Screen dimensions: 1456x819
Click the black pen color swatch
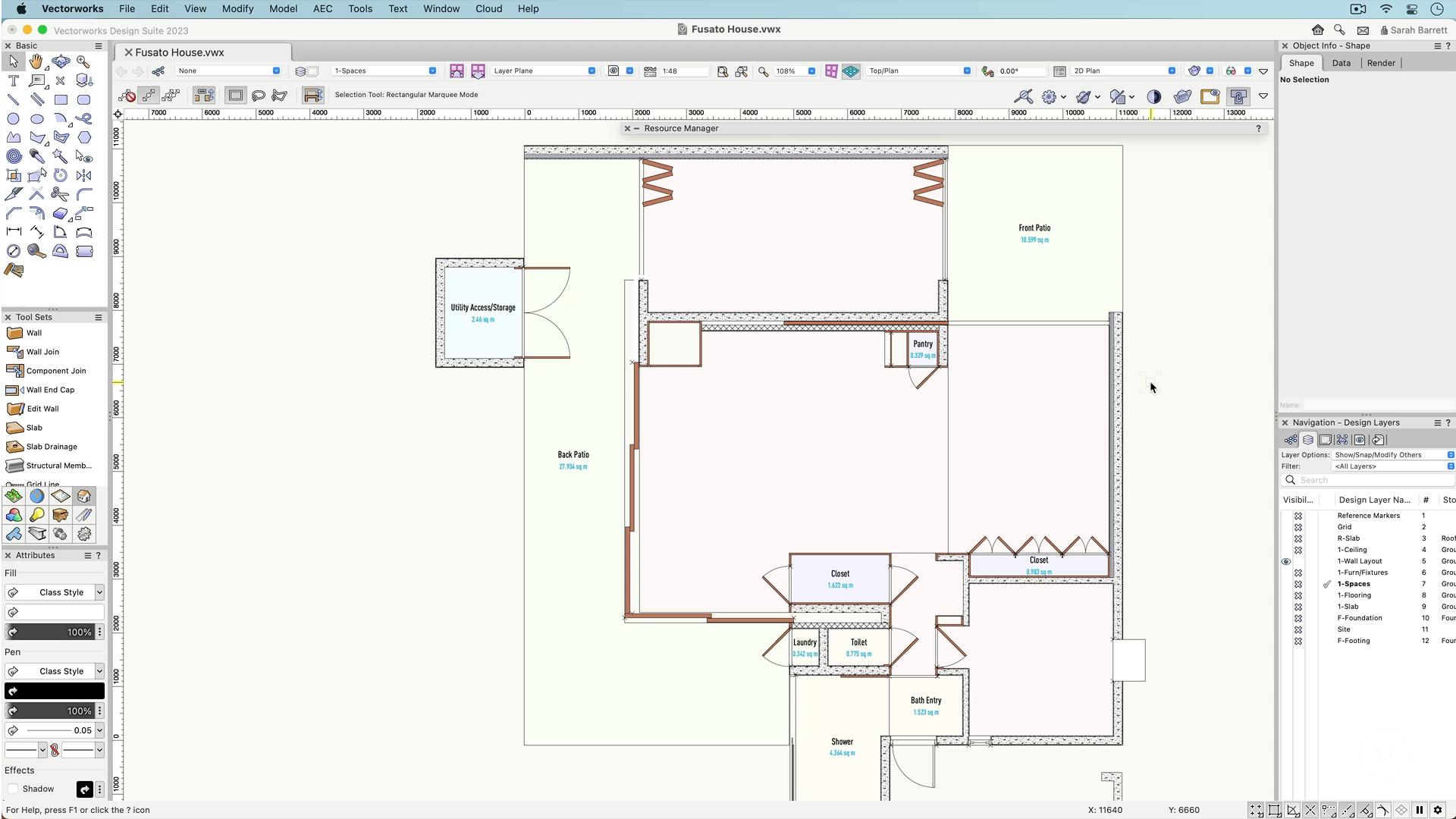click(x=55, y=692)
